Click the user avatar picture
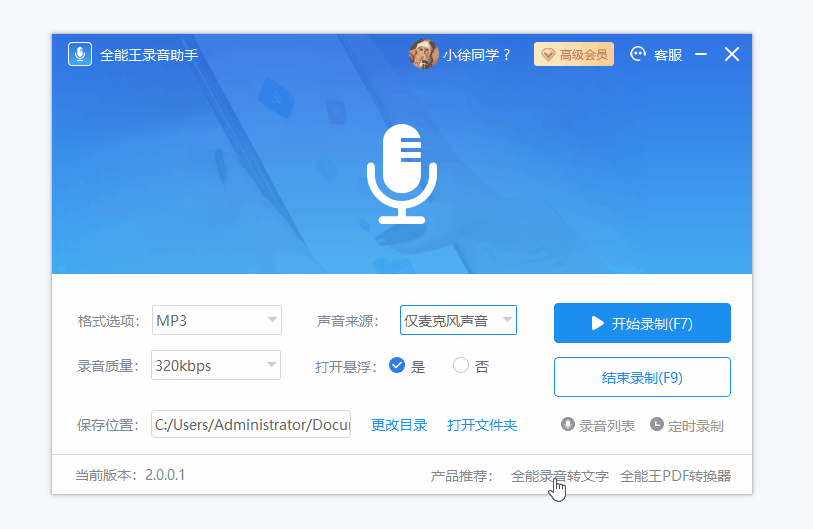The height and width of the screenshot is (529, 813). (x=424, y=54)
